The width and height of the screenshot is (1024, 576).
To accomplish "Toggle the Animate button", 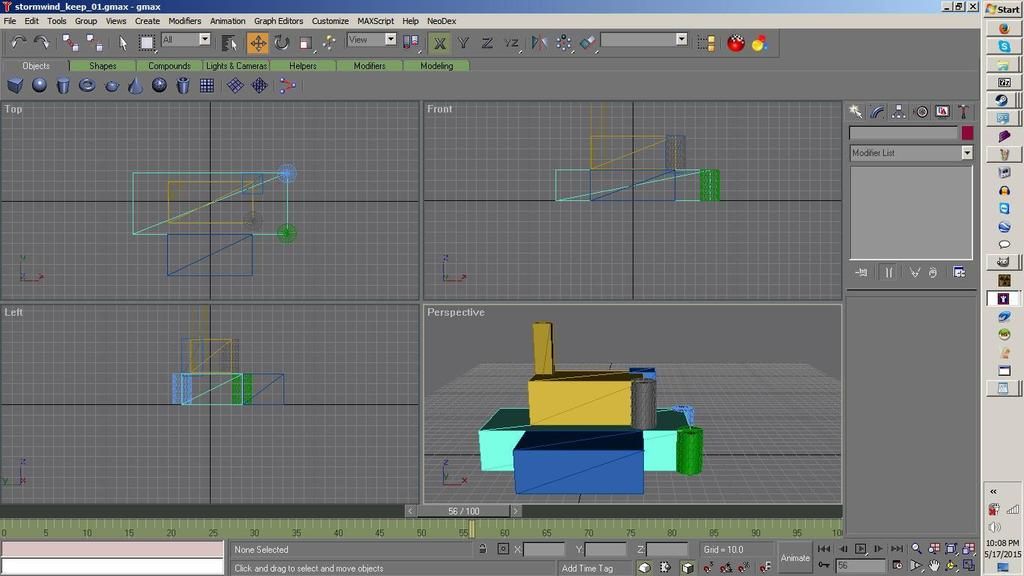I will coord(795,558).
